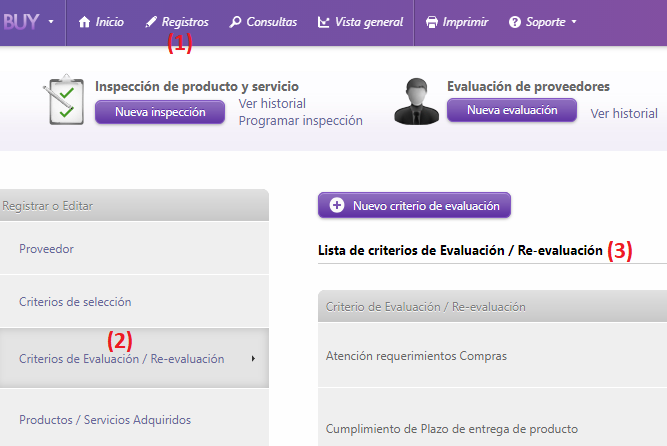
Task: Click the chart icon beside Vista general
Action: click(x=323, y=22)
